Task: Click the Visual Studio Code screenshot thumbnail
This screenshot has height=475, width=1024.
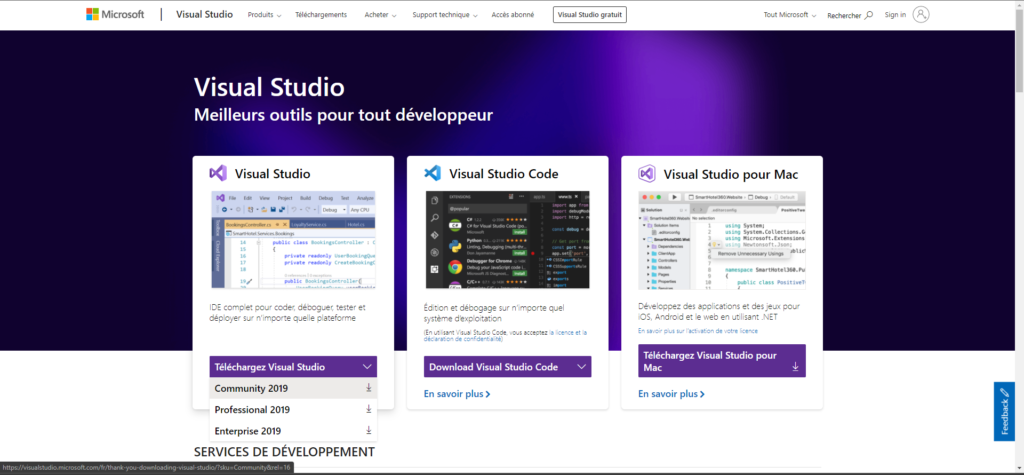Action: pyautogui.click(x=507, y=240)
